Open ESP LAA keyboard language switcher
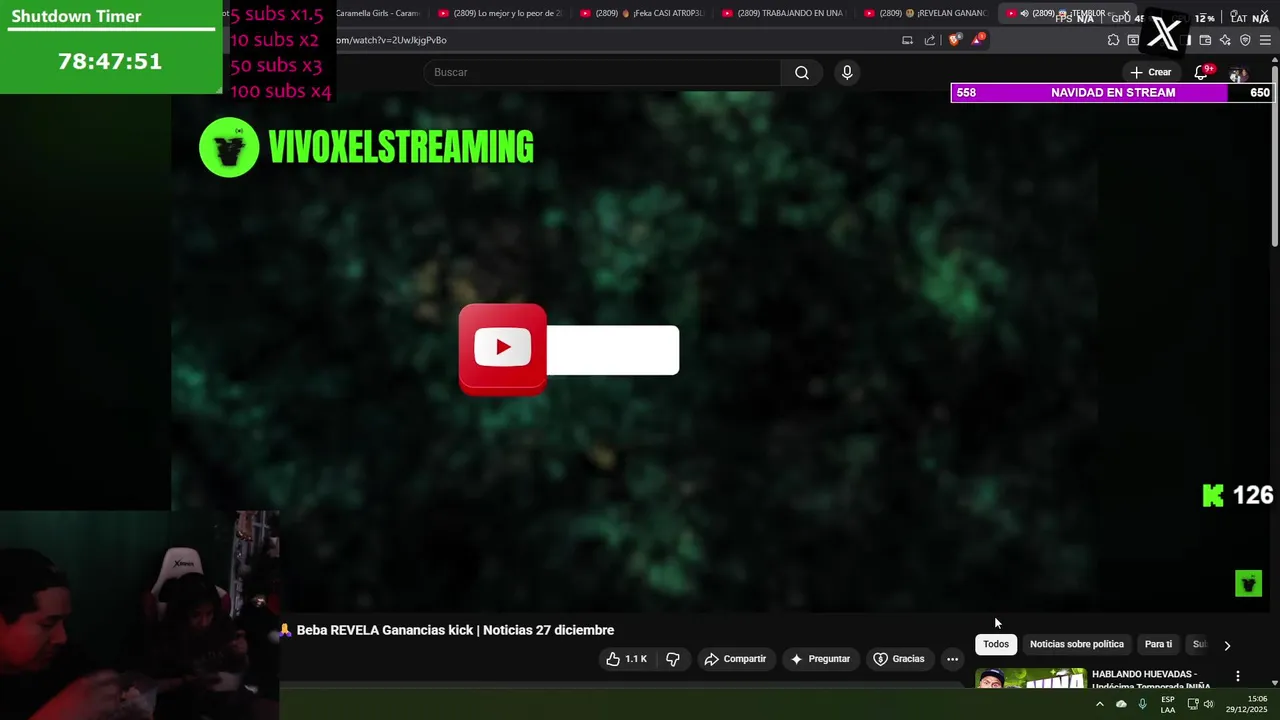 1168,704
